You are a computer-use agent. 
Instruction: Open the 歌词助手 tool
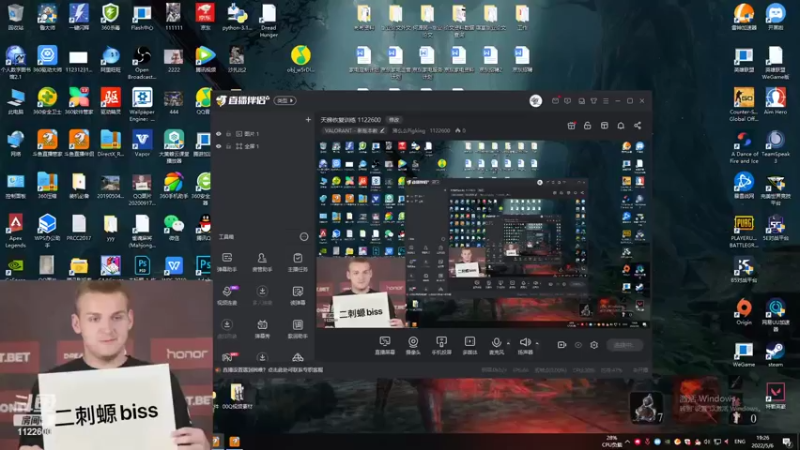297,329
